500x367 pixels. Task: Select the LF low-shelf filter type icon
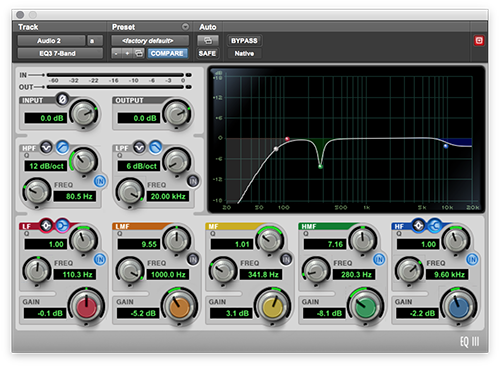click(62, 226)
